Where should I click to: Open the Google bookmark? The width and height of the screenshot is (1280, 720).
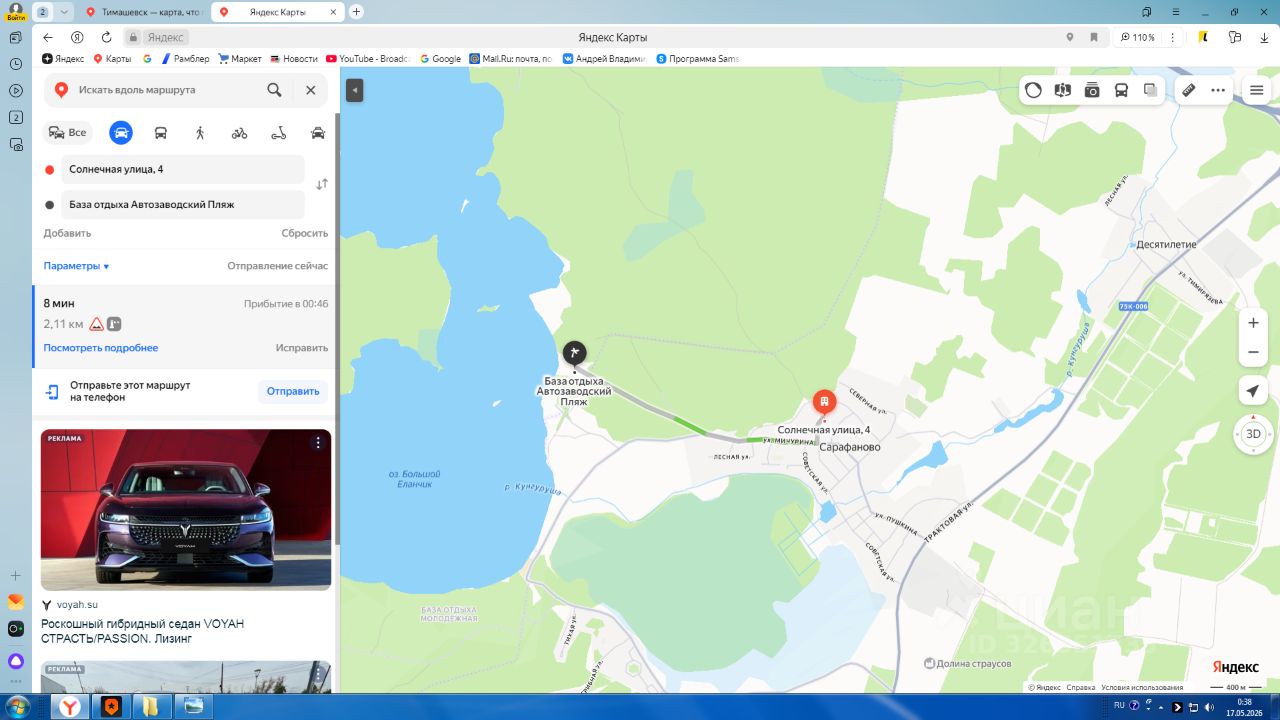click(x=440, y=59)
